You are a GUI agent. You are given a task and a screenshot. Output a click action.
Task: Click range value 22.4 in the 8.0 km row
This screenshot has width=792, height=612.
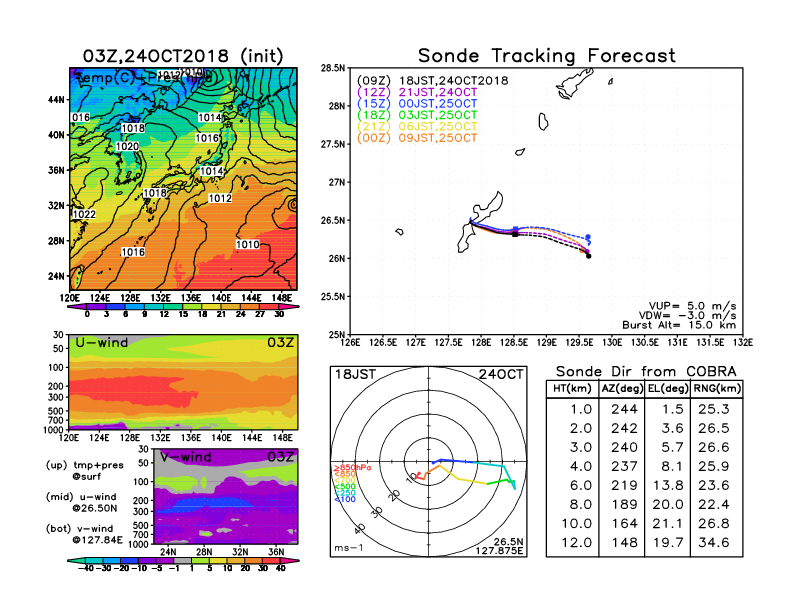[714, 504]
